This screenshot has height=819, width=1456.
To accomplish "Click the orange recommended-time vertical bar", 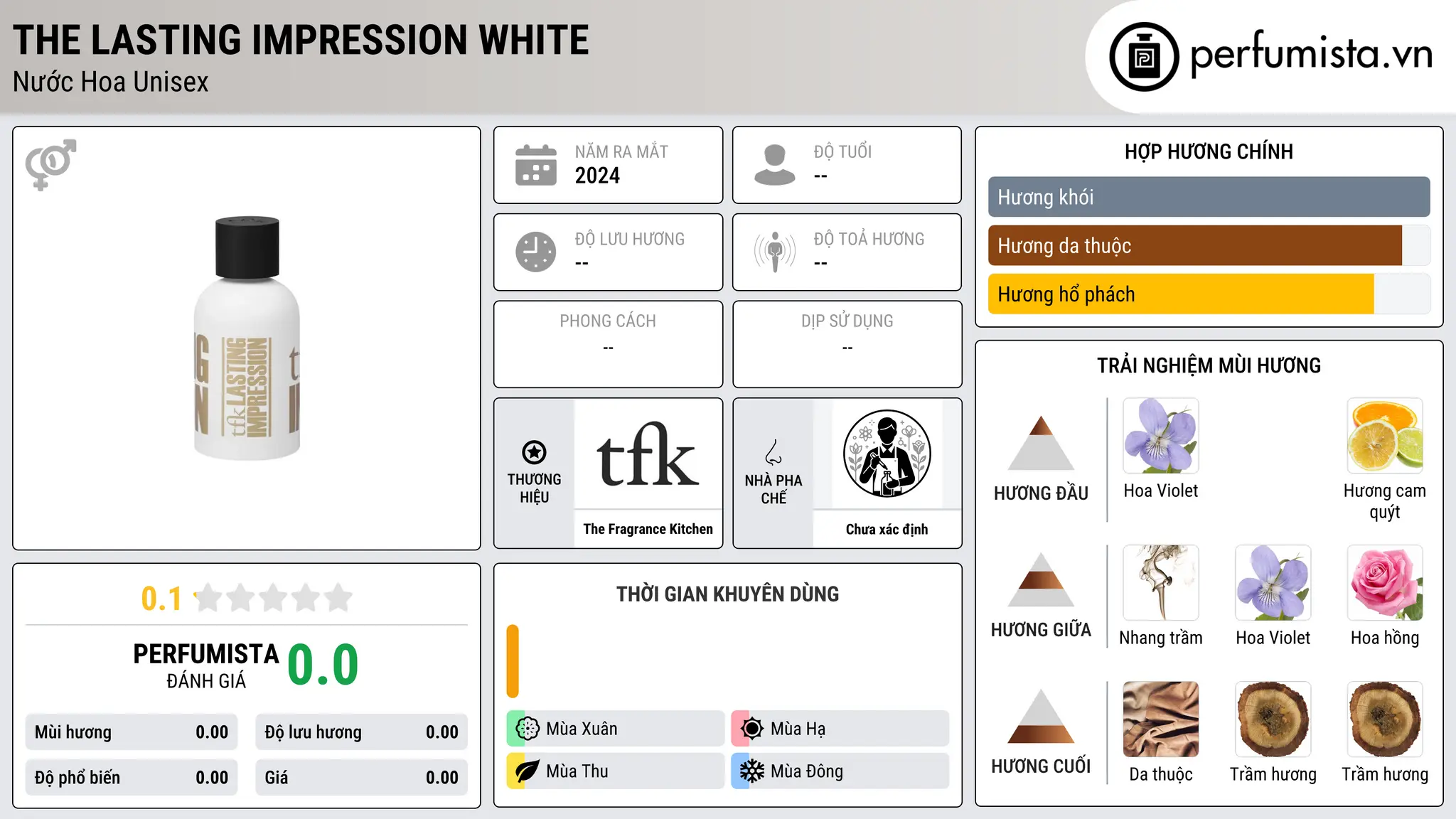I will (513, 661).
